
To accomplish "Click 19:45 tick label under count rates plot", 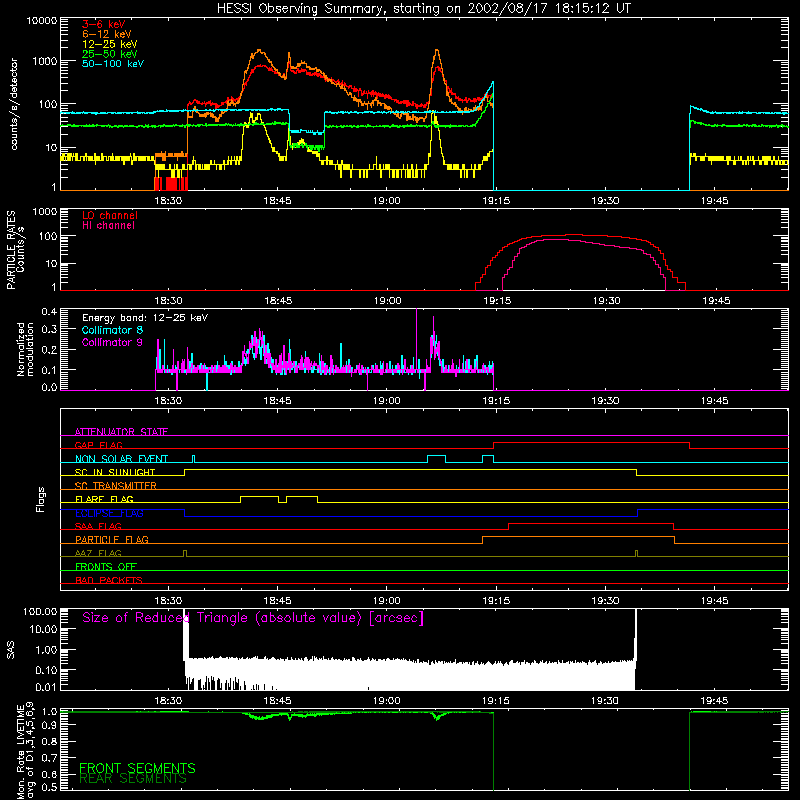I will click(714, 201).
